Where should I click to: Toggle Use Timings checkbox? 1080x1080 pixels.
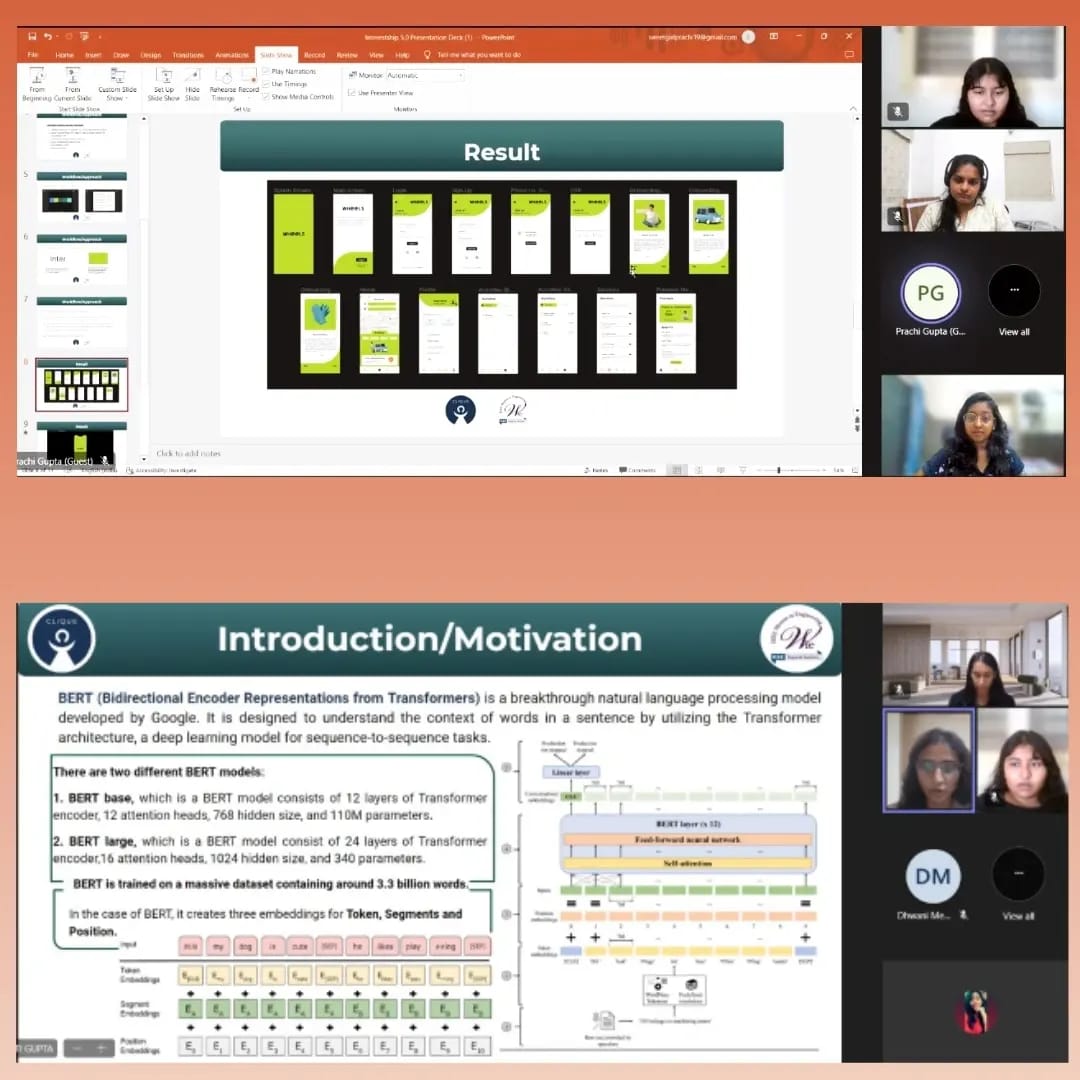click(x=266, y=84)
